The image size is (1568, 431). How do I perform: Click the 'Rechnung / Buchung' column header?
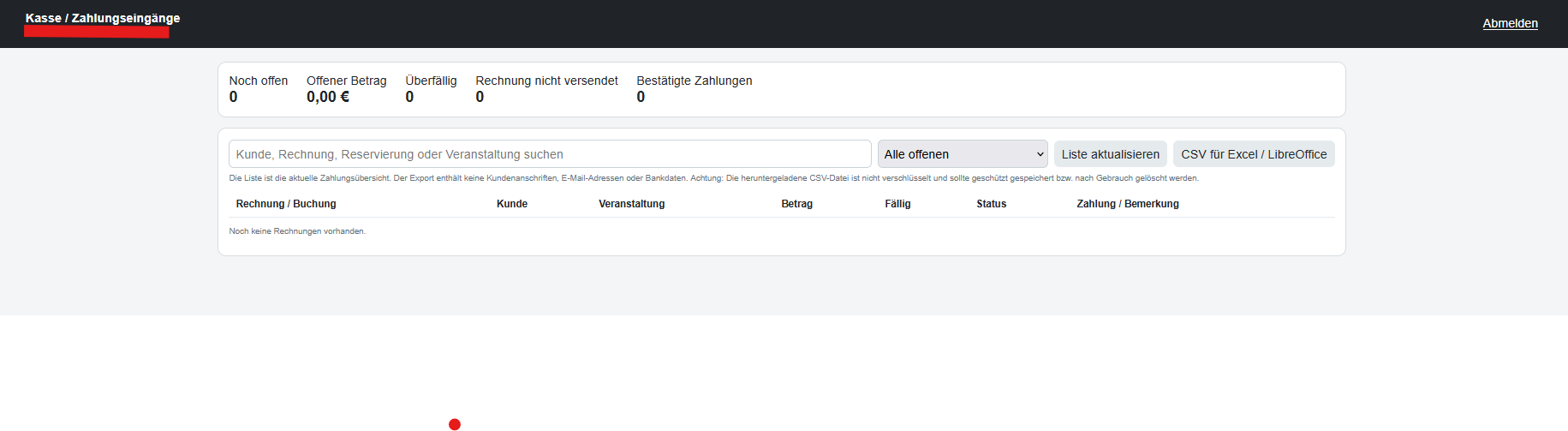[x=286, y=204]
